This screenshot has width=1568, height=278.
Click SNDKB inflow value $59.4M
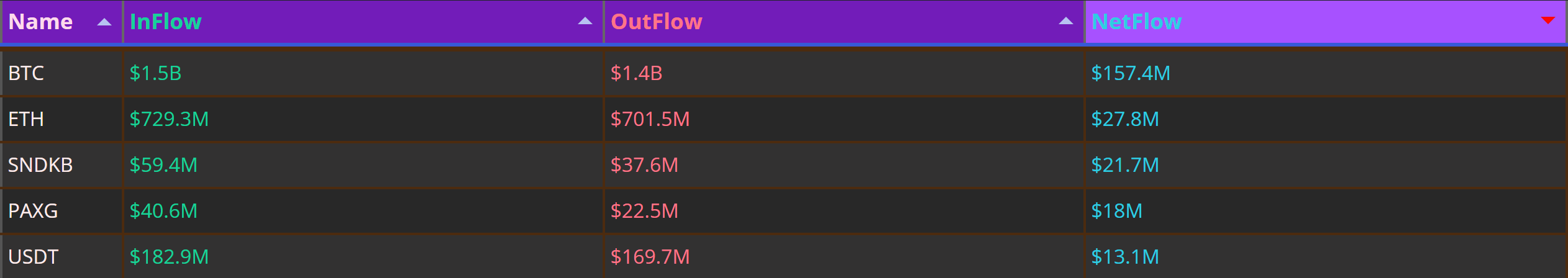click(163, 165)
